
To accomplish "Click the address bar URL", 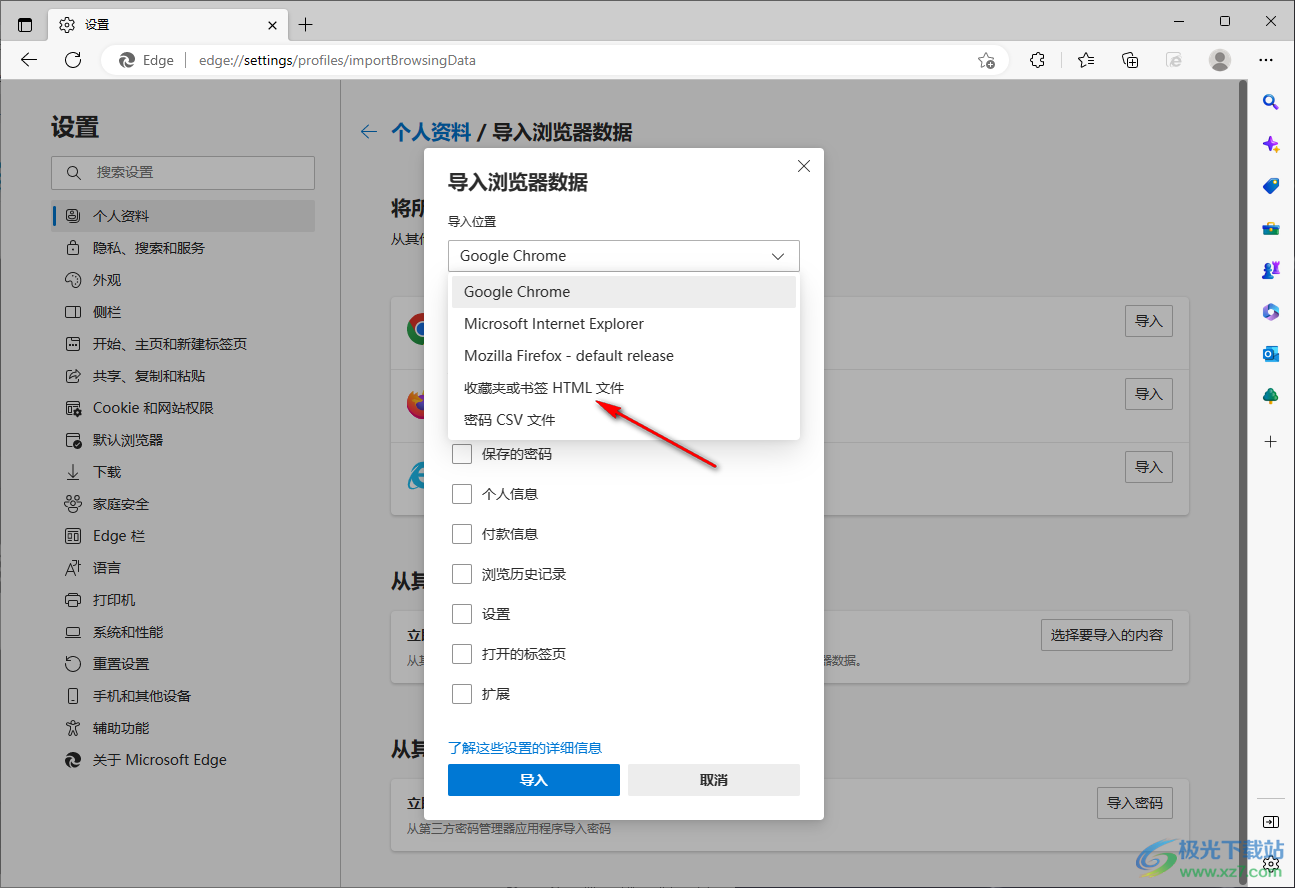I will pyautogui.click(x=337, y=60).
